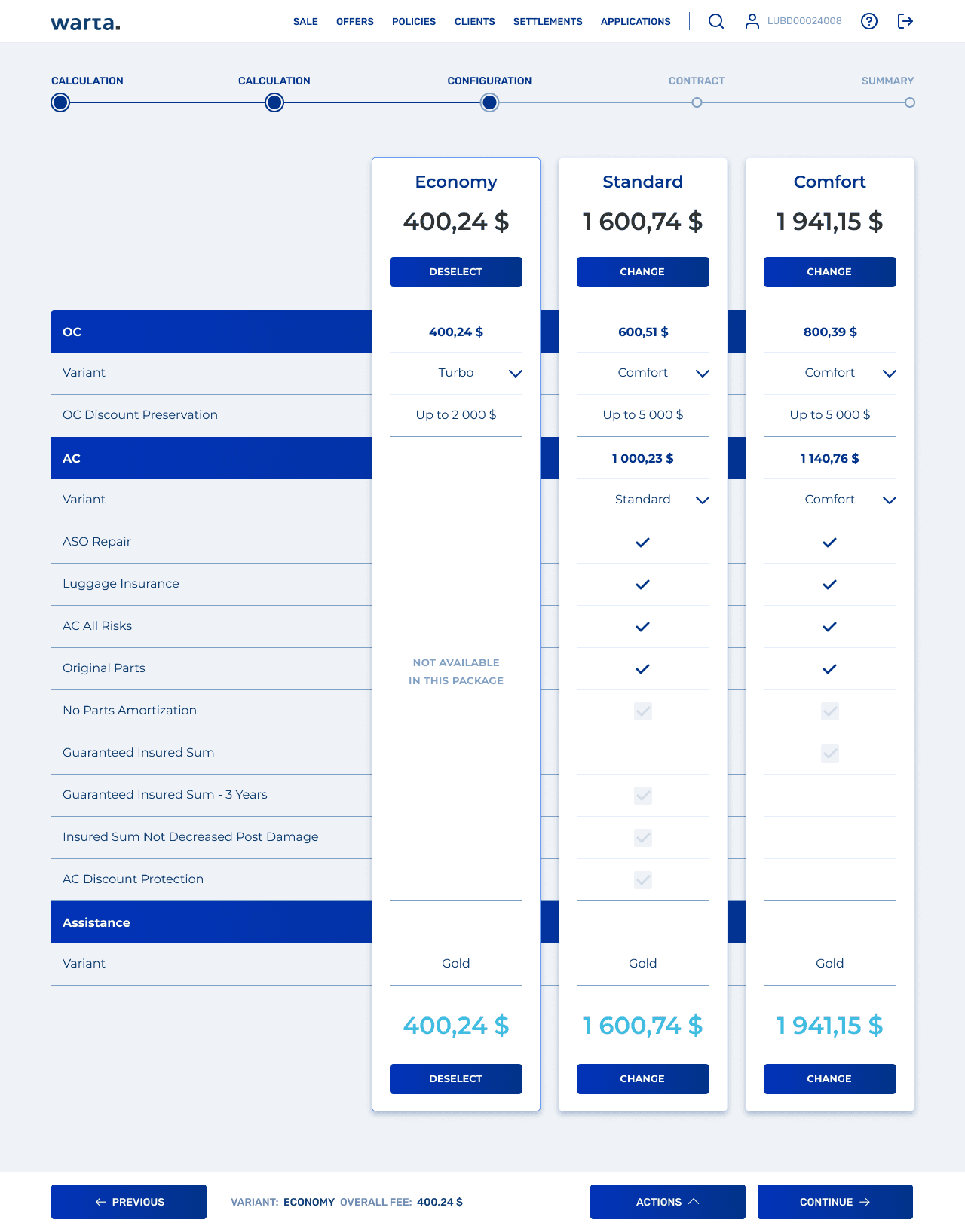Deselect Economy package using top button
The width and height of the screenshot is (965, 1232).
pos(456,272)
